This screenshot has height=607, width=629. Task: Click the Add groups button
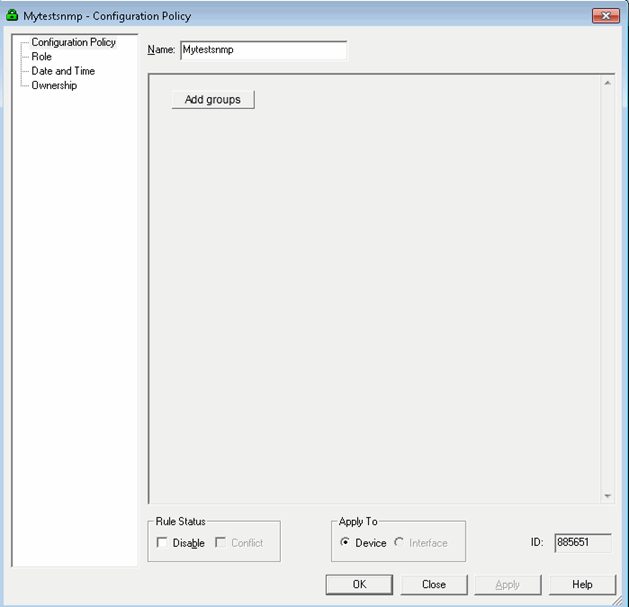[x=213, y=99]
